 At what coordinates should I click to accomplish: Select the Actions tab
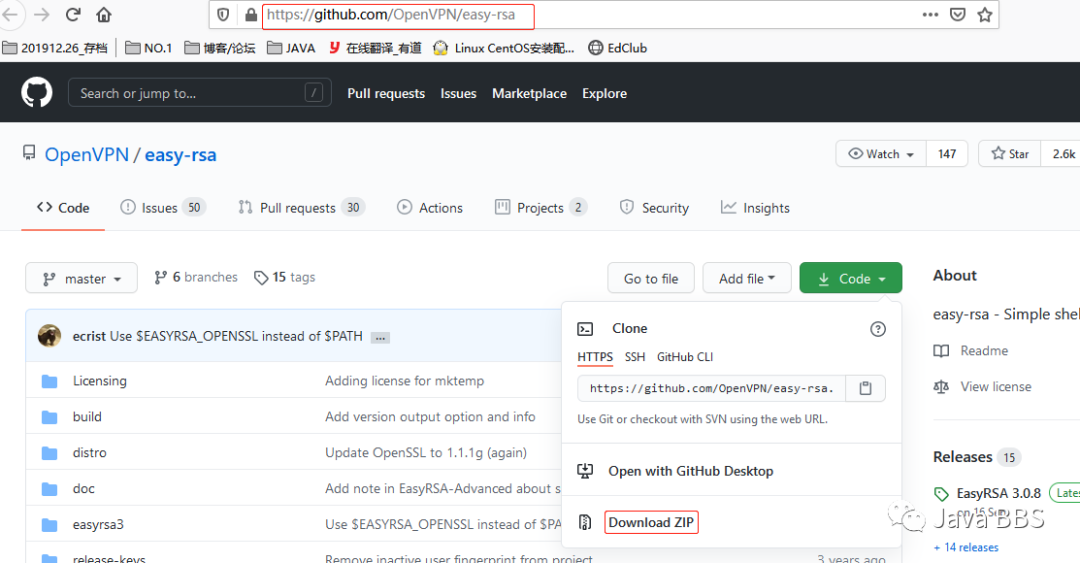[430, 208]
